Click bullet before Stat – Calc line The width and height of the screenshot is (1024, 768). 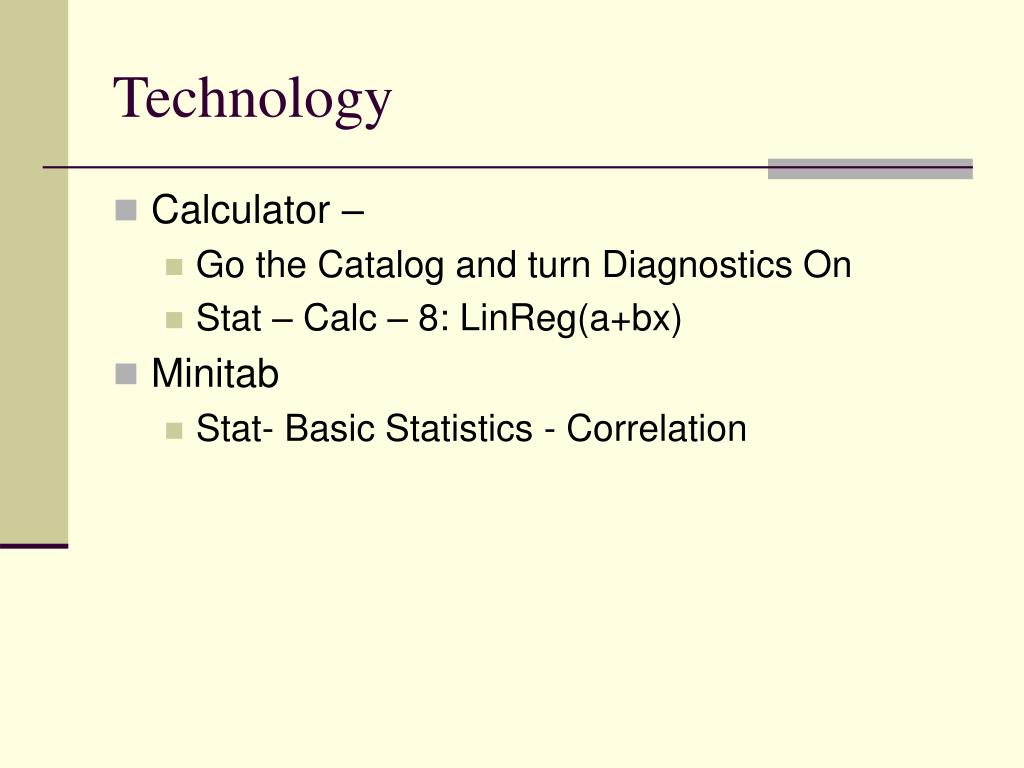[x=174, y=320]
